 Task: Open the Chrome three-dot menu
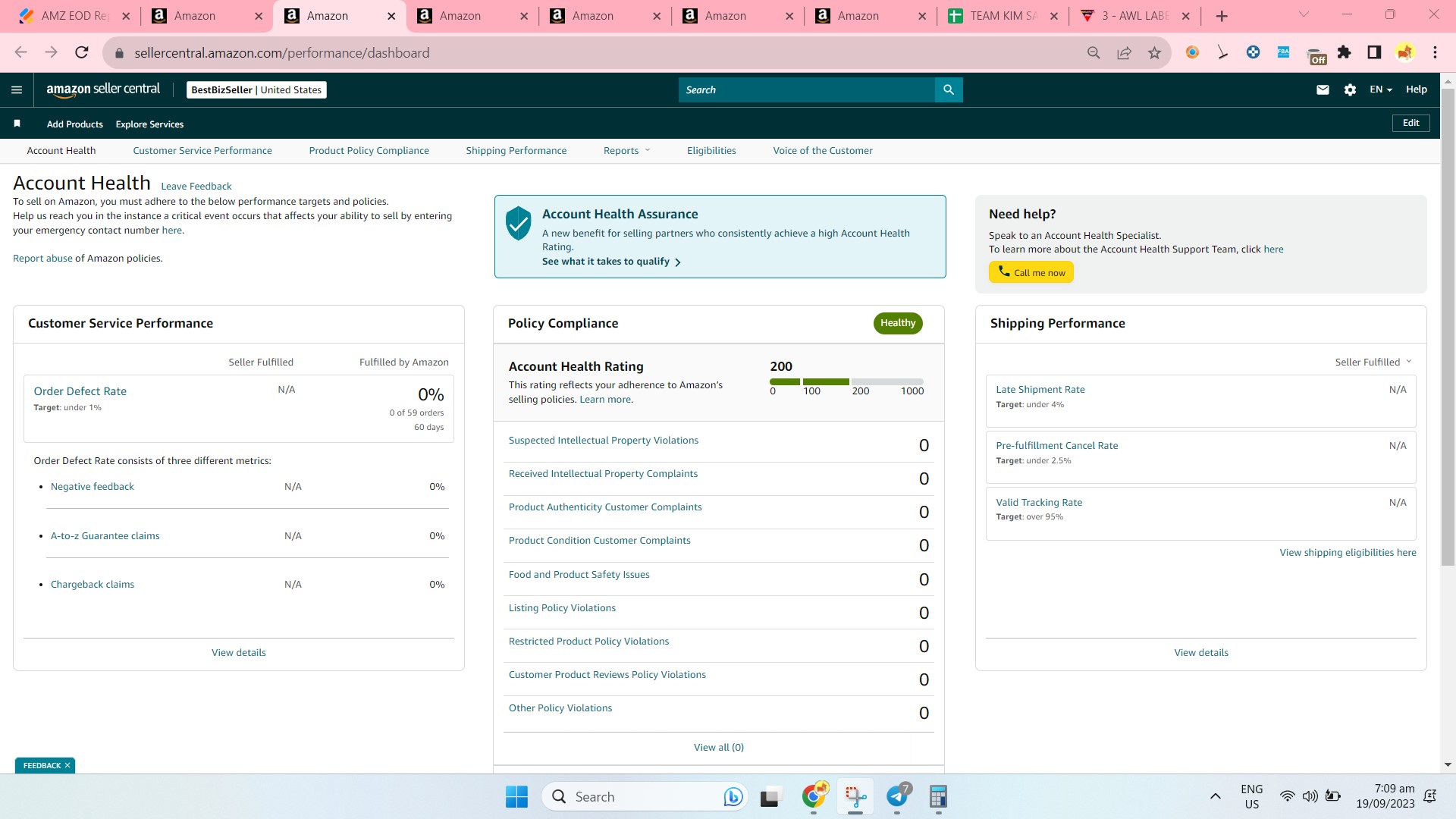coord(1435,52)
